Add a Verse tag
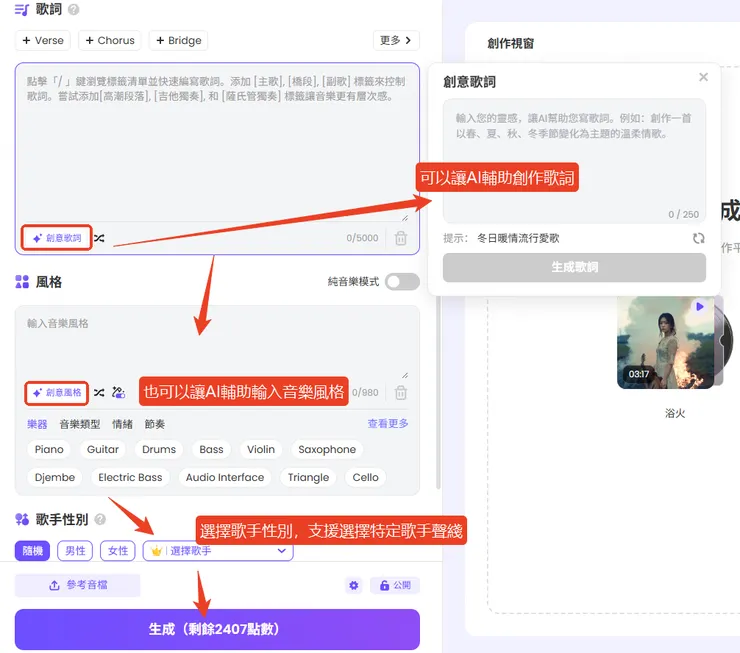This screenshot has width=740, height=653. coord(43,41)
